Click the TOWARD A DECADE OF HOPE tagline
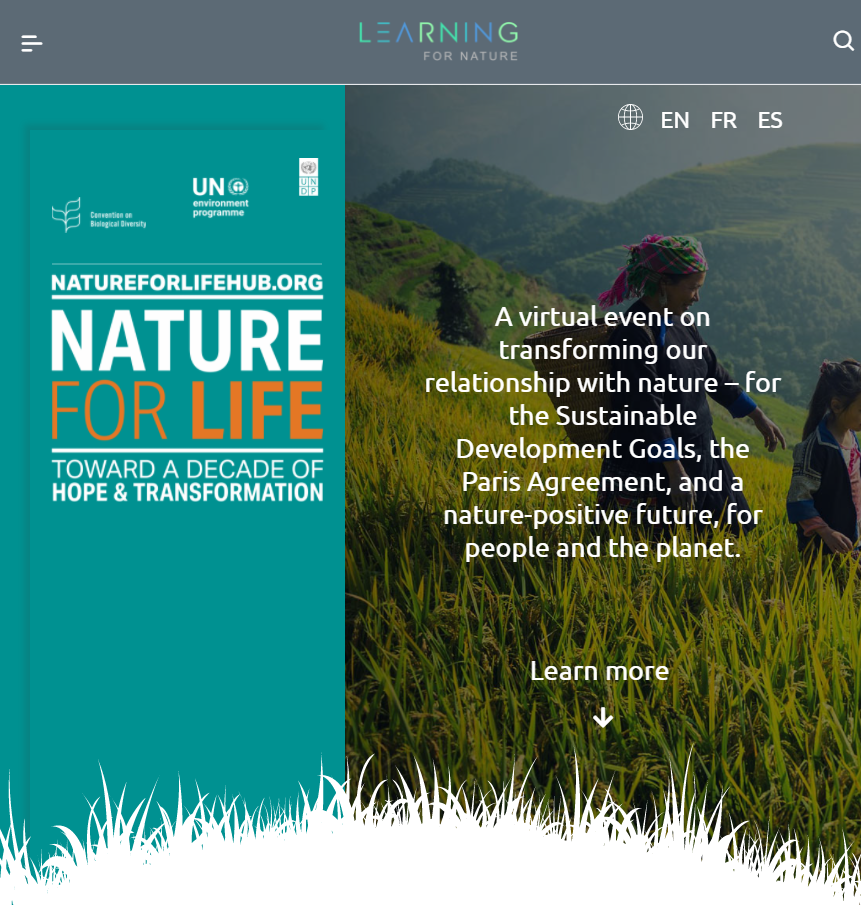The height and width of the screenshot is (905, 861). point(187,480)
